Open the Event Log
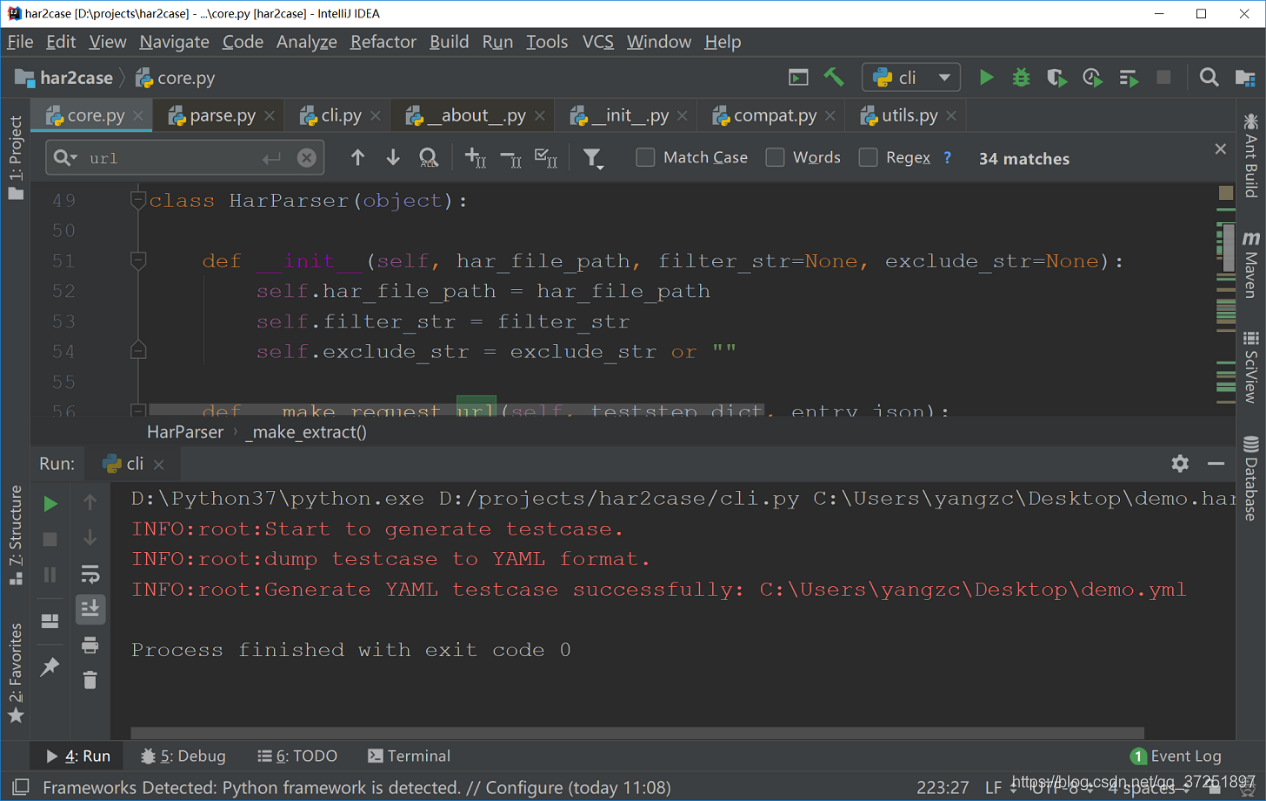 (1176, 756)
